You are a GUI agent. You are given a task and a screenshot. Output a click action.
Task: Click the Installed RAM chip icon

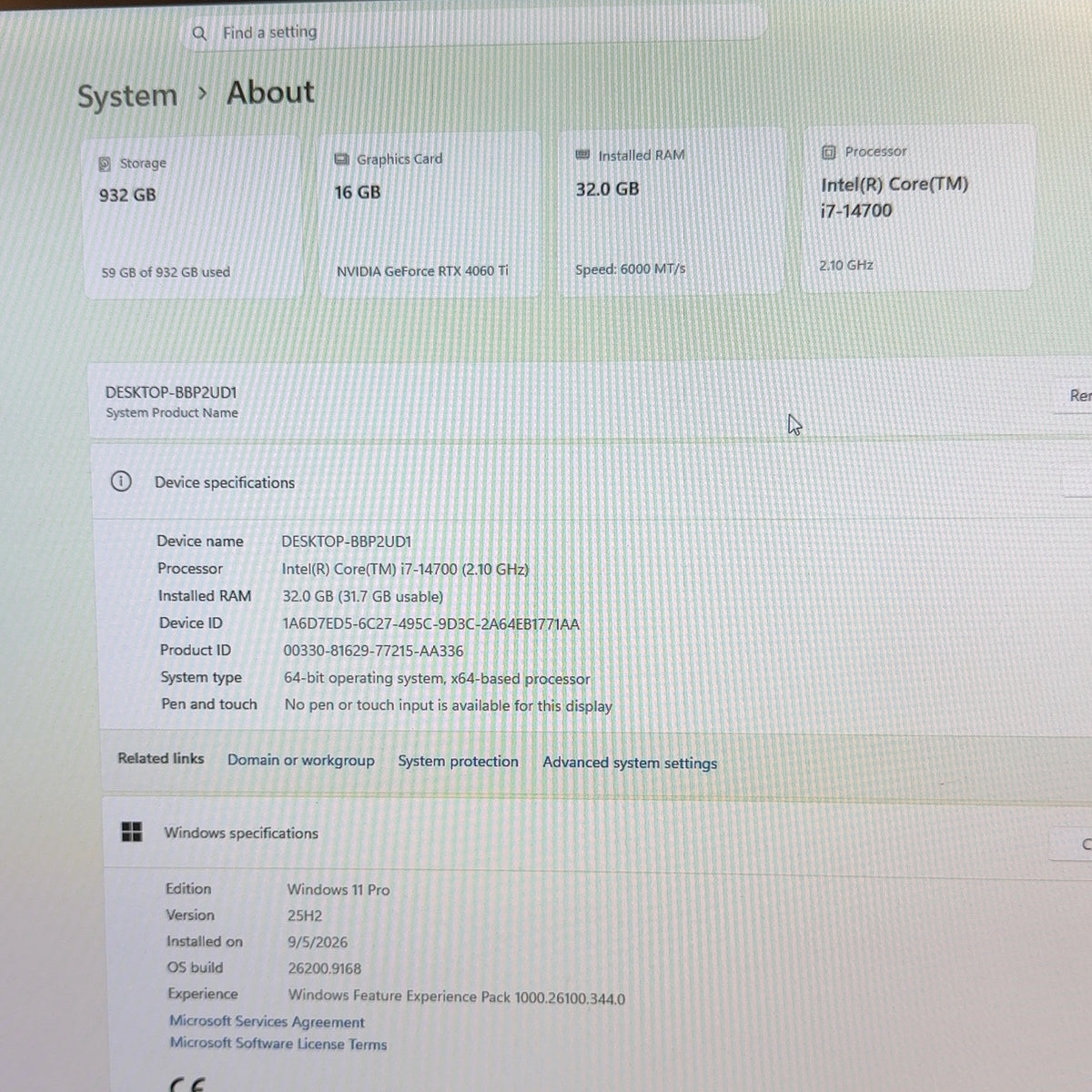(582, 156)
